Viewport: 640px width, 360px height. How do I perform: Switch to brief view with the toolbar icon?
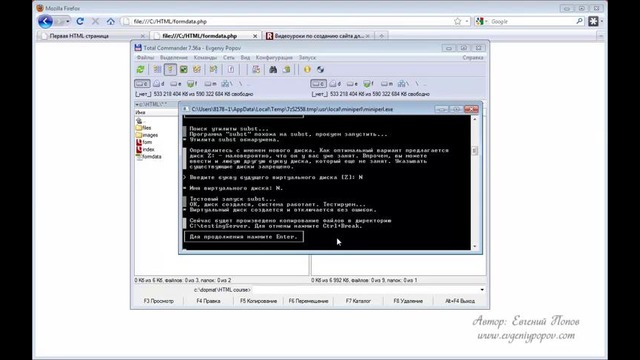click(157, 69)
